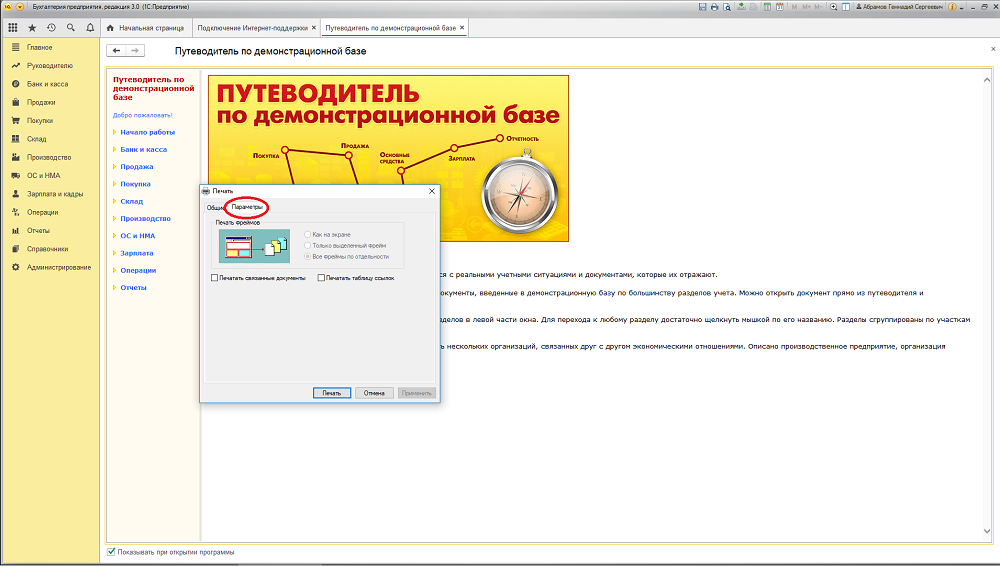The image size is (1000, 567).
Task: Select radio Только выделенный фрейм
Action: [307, 246]
